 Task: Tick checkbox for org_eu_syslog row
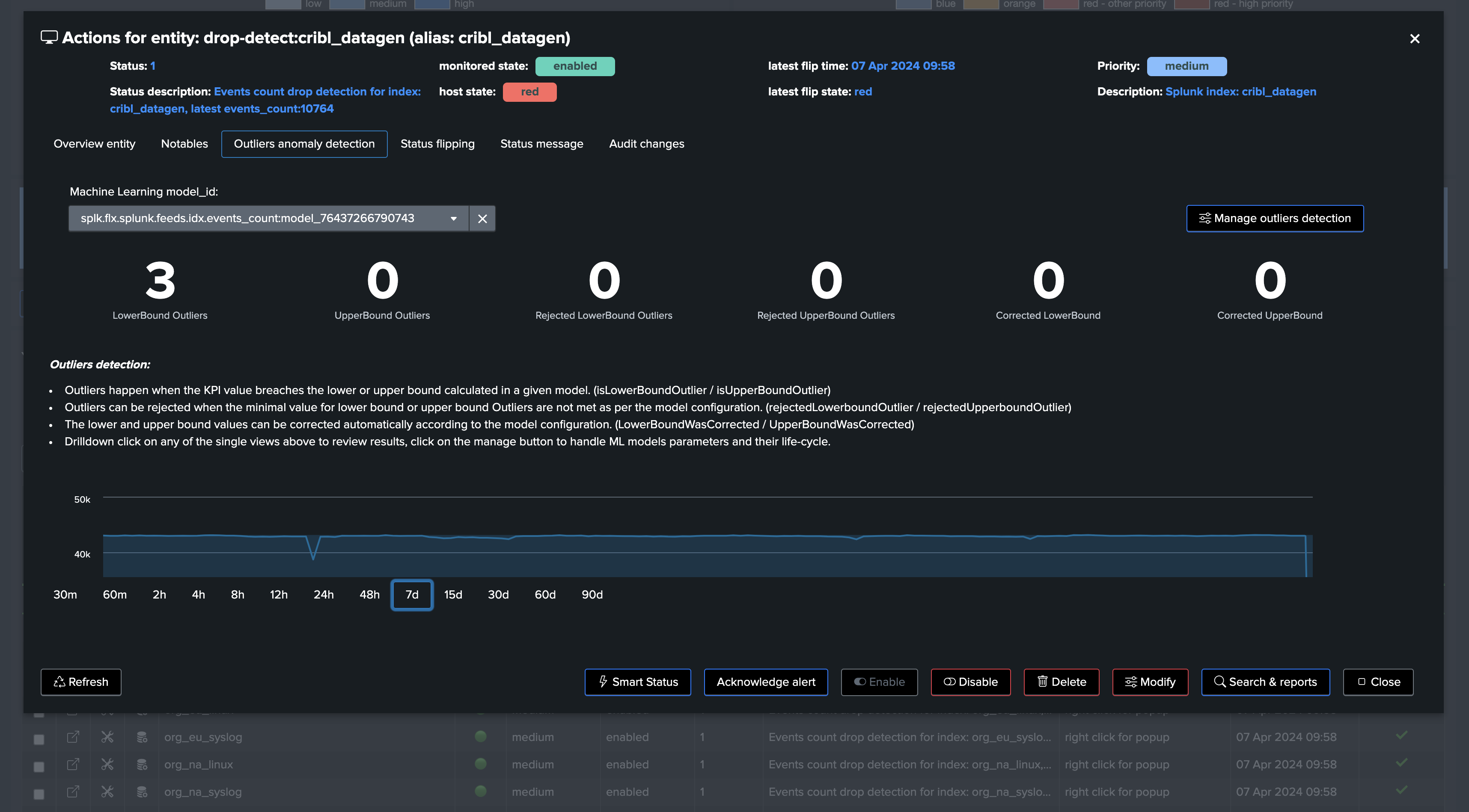pos(39,739)
